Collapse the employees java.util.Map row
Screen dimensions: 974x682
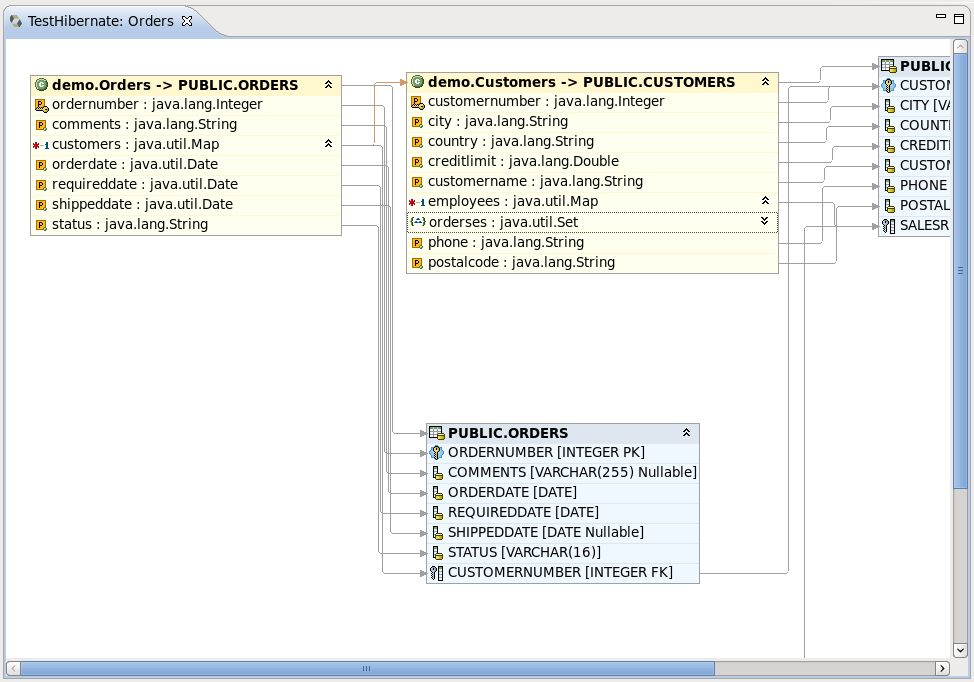coord(765,201)
